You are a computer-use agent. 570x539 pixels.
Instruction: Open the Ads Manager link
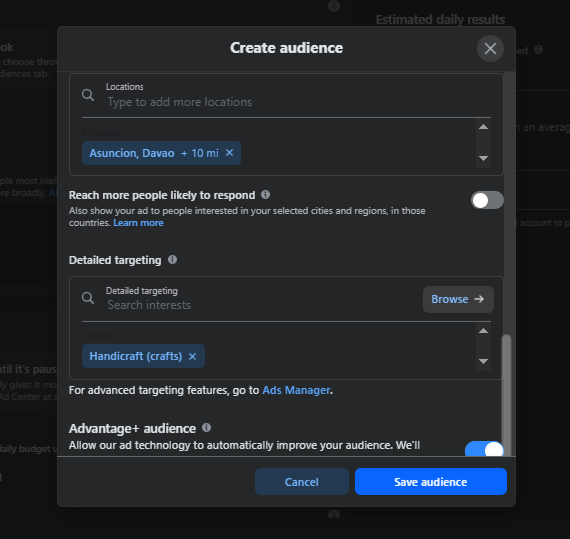pos(296,390)
